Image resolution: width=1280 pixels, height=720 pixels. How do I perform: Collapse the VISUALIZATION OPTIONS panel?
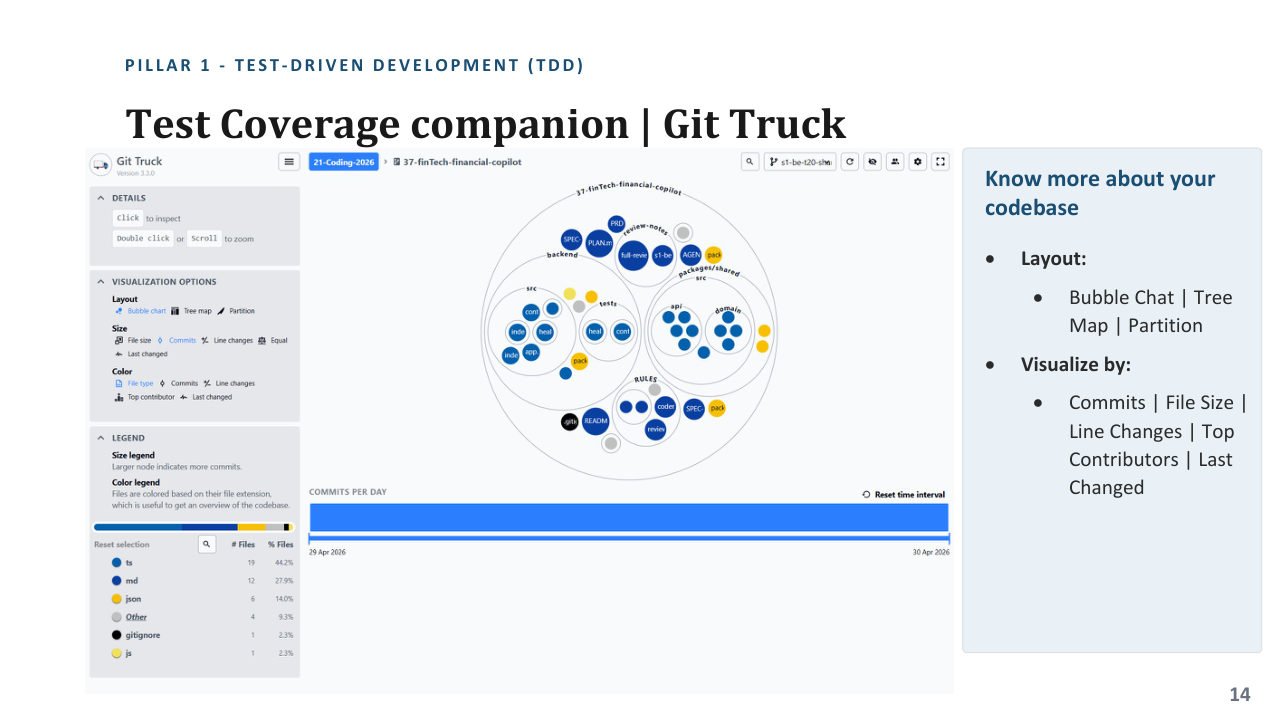101,282
